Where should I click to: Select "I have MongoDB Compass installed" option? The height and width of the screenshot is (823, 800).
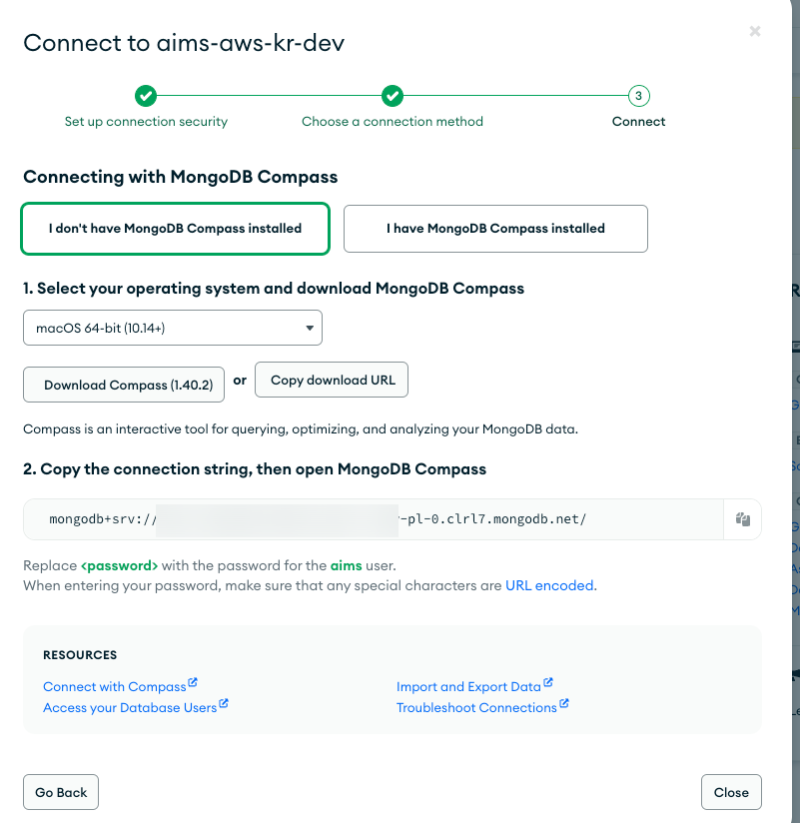(x=495, y=229)
